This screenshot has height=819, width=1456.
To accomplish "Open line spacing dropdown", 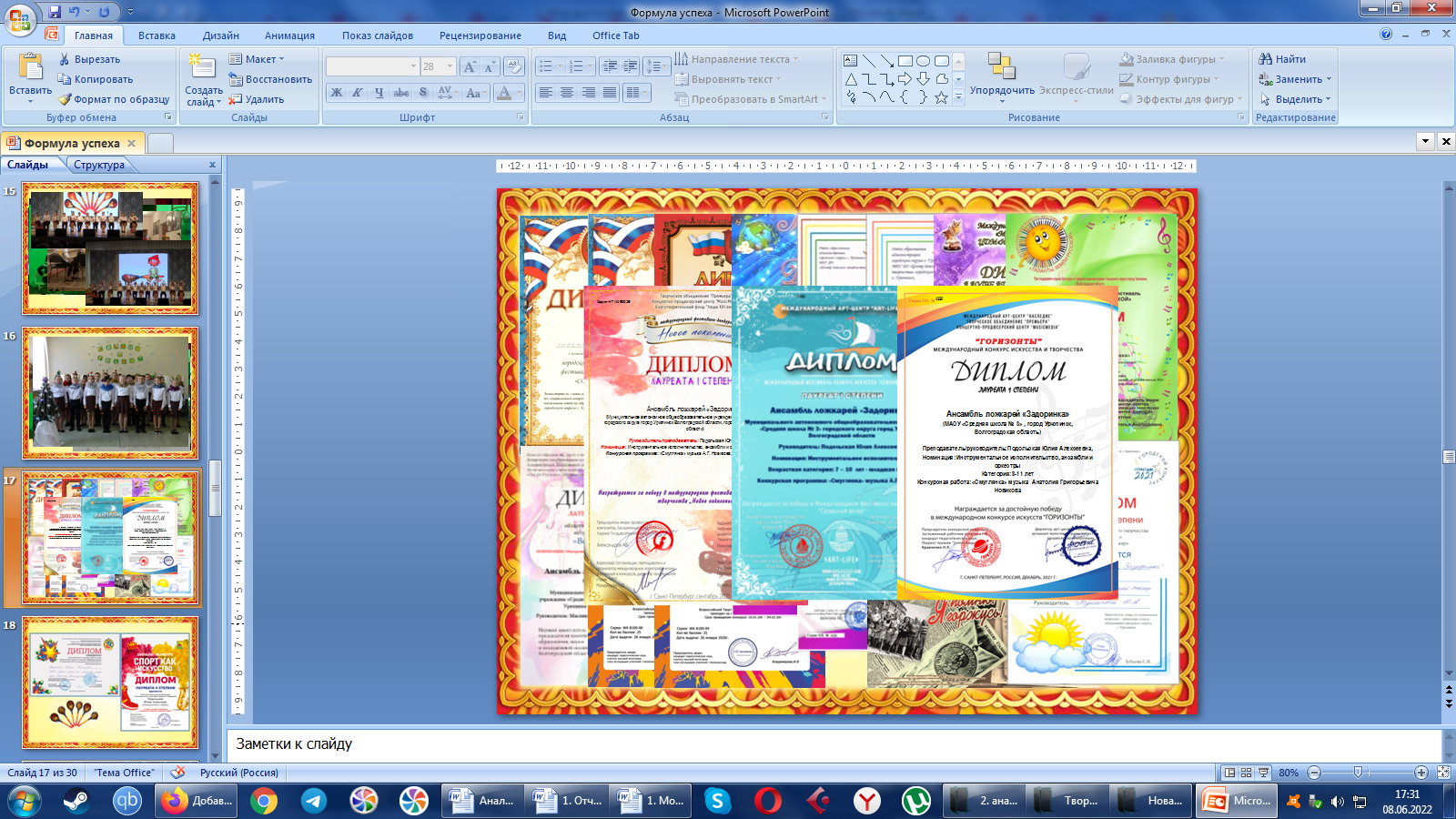I will click(655, 66).
